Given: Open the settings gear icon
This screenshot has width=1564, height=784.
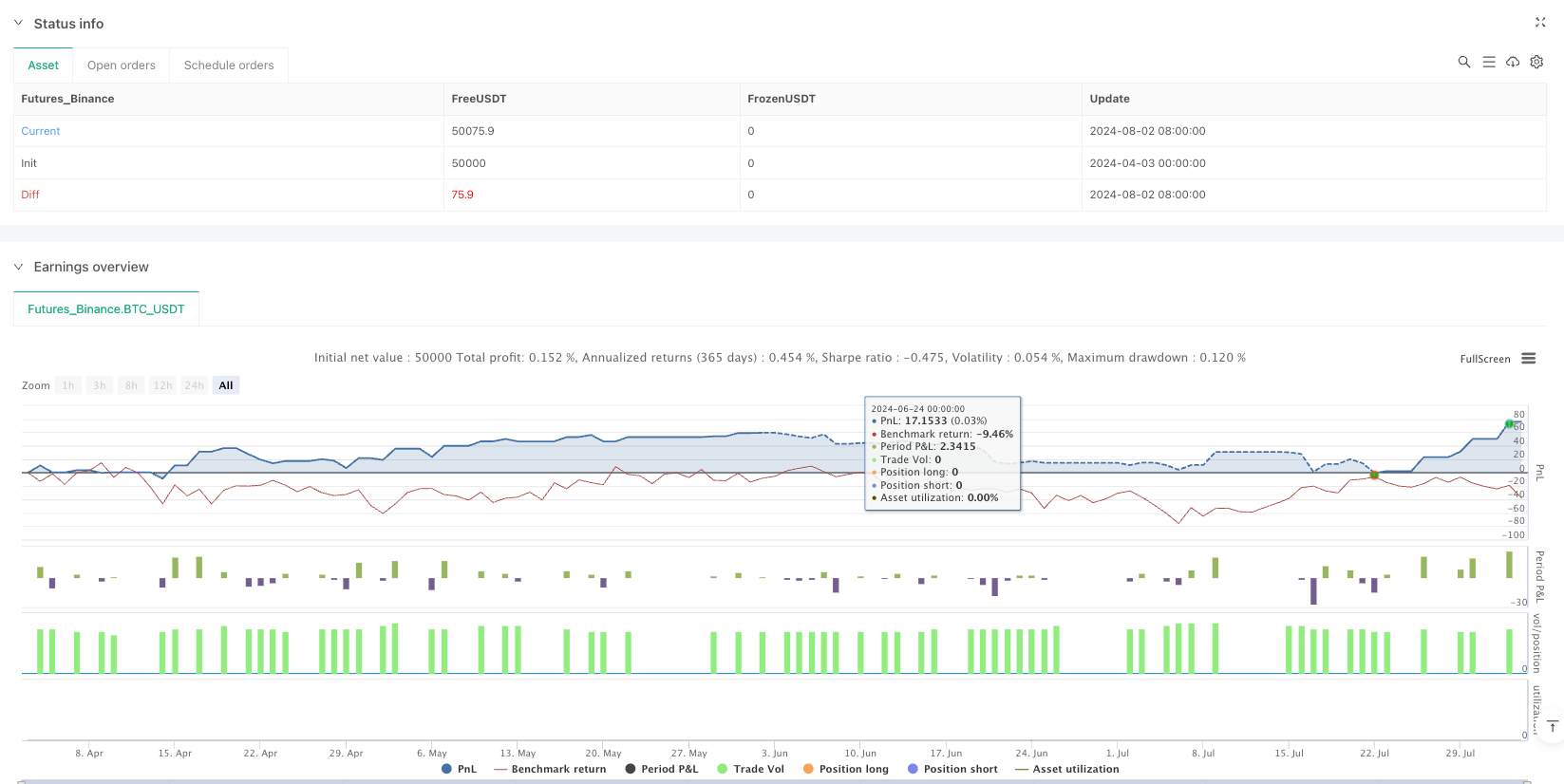Looking at the screenshot, I should [x=1536, y=62].
